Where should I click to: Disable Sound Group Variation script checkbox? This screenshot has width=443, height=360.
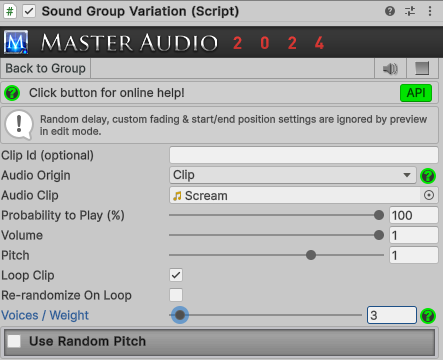tap(29, 11)
